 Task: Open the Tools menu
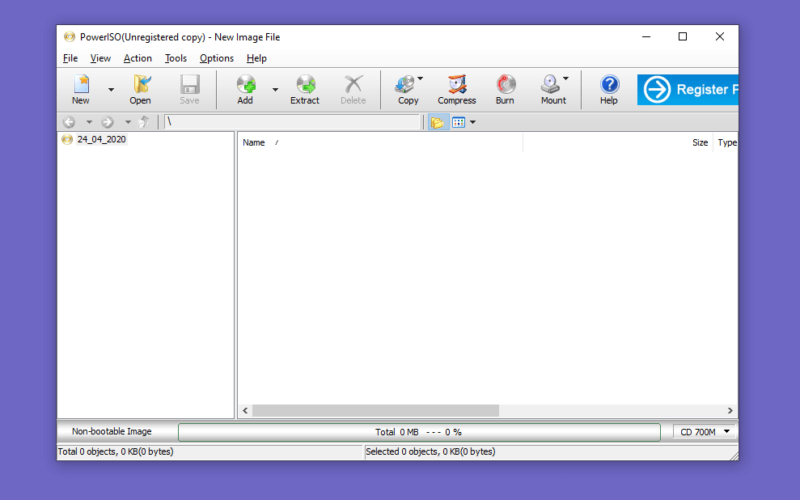(x=176, y=58)
